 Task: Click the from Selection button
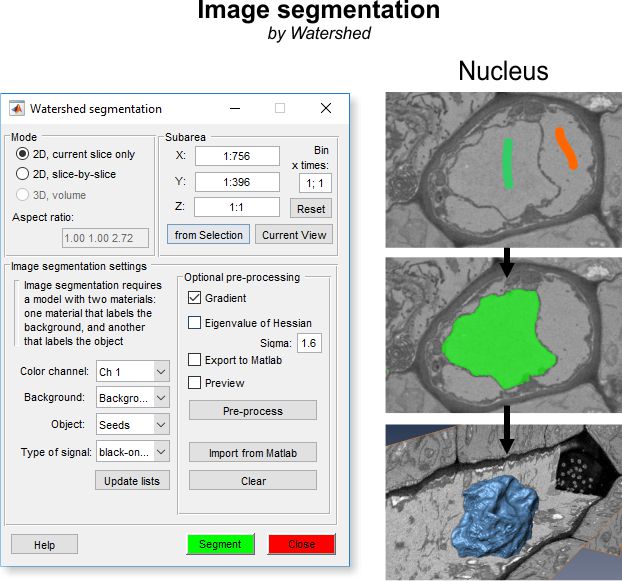click(x=208, y=235)
